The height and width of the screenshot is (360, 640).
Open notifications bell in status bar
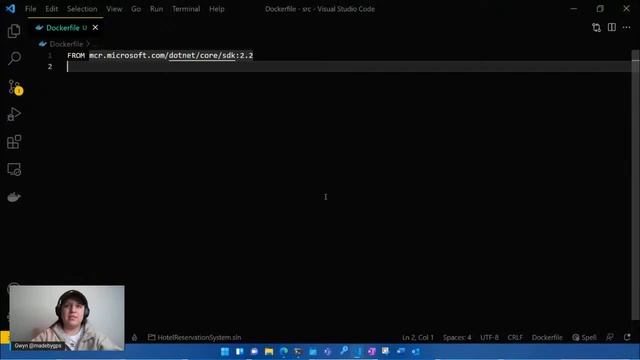[x=627, y=337]
